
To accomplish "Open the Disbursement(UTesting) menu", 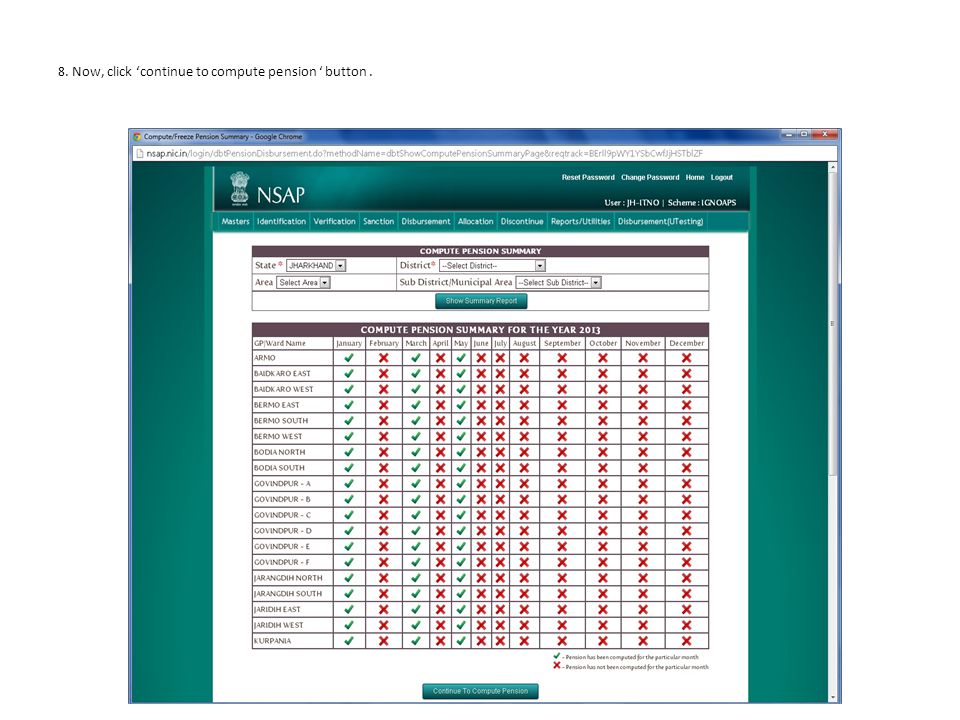I will (x=660, y=222).
